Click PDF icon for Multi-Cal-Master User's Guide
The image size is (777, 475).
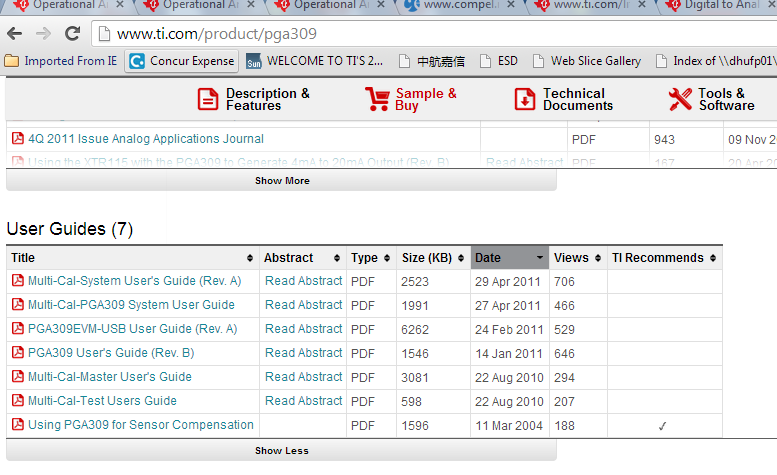pos(17,376)
